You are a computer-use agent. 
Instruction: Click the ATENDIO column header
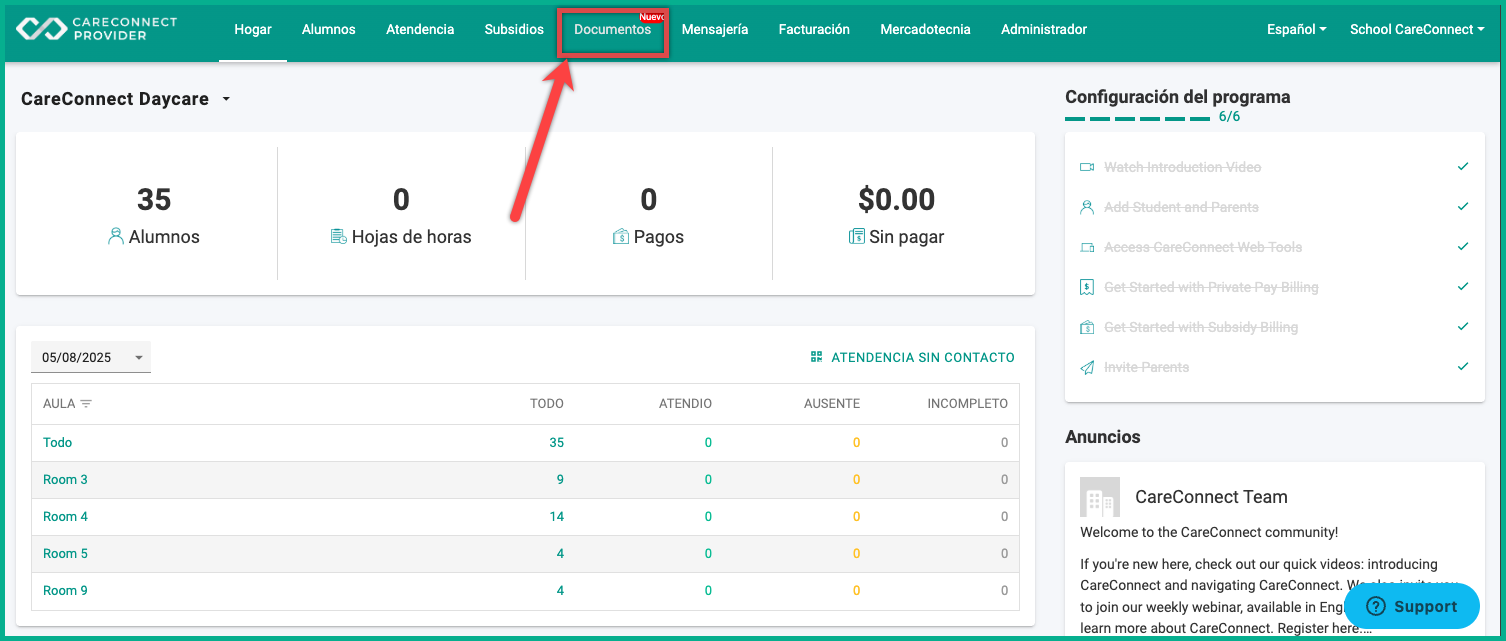(x=685, y=404)
